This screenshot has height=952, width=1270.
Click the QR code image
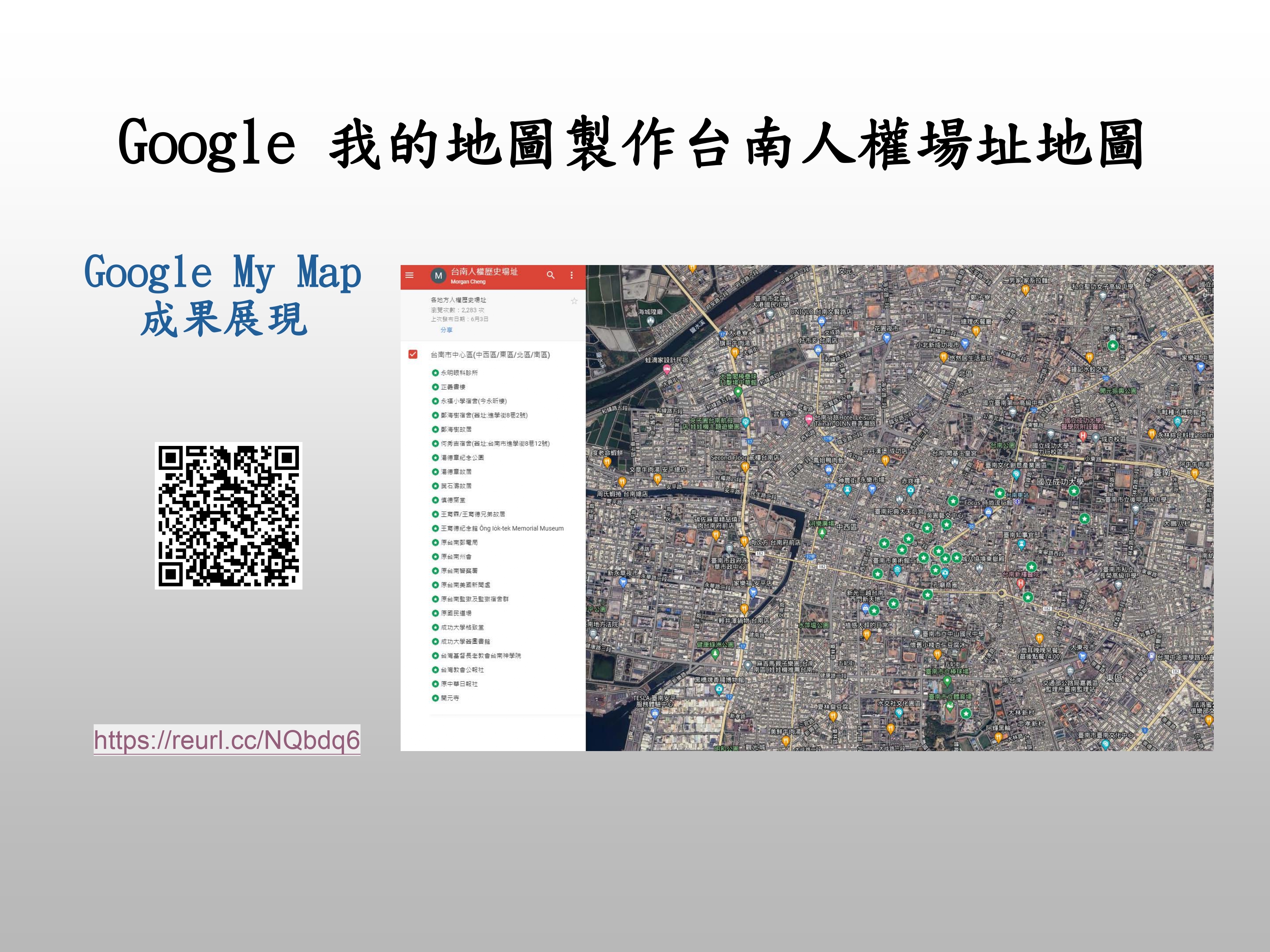[229, 516]
